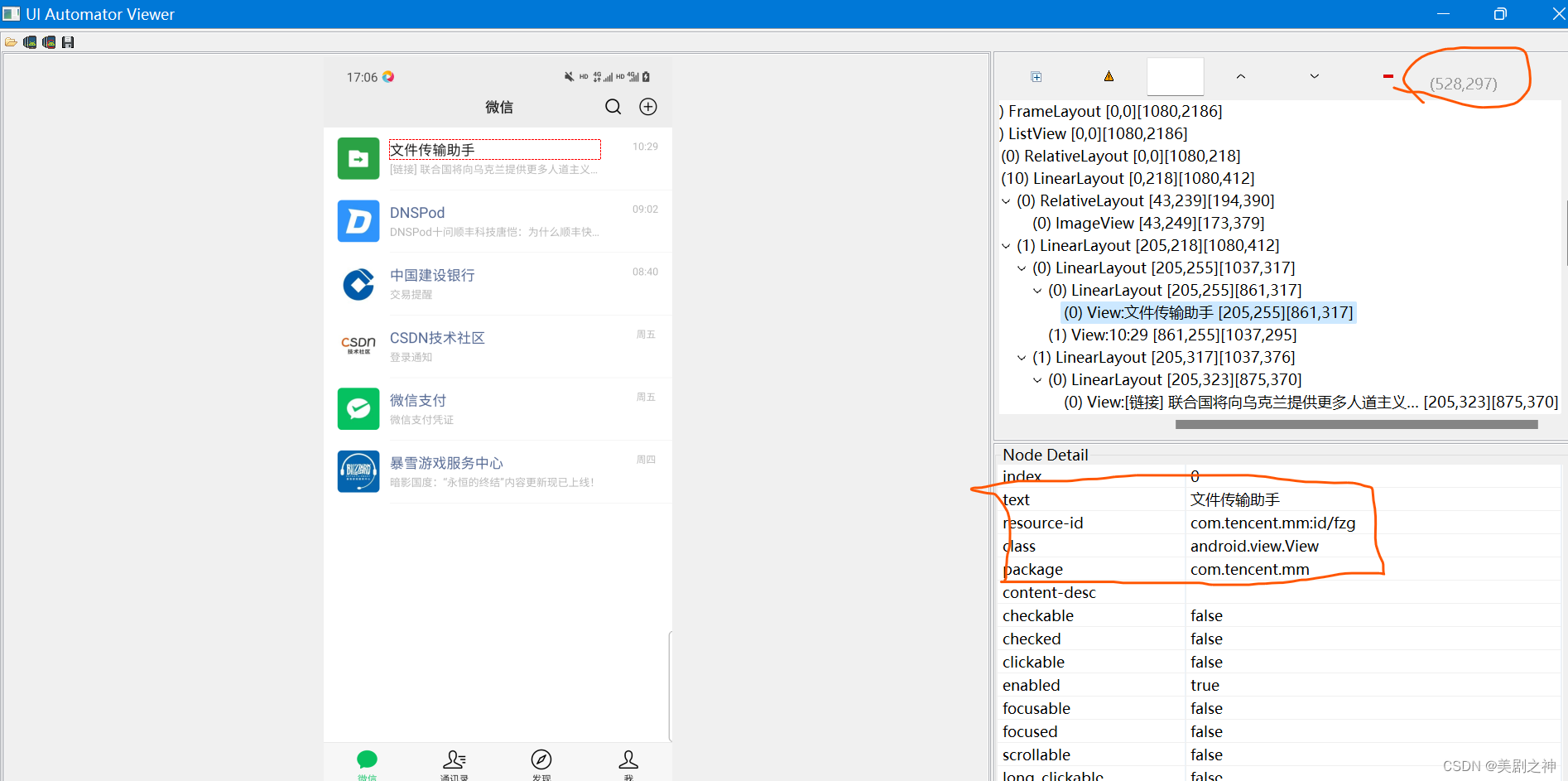This screenshot has width=1568, height=781.
Task: Click the 交易提醒 message preview
Action: pyautogui.click(x=411, y=295)
